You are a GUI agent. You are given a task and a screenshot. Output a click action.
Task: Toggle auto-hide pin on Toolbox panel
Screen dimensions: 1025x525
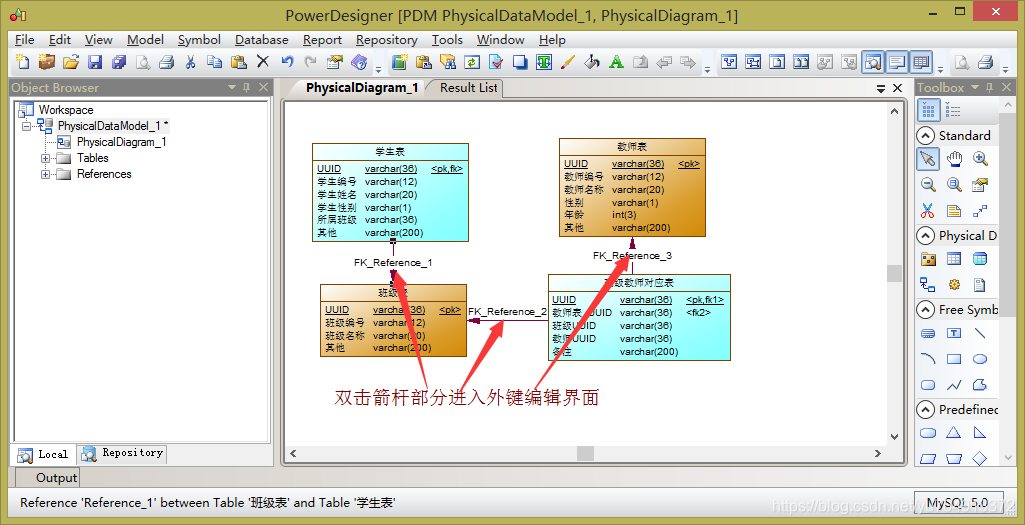coord(990,88)
